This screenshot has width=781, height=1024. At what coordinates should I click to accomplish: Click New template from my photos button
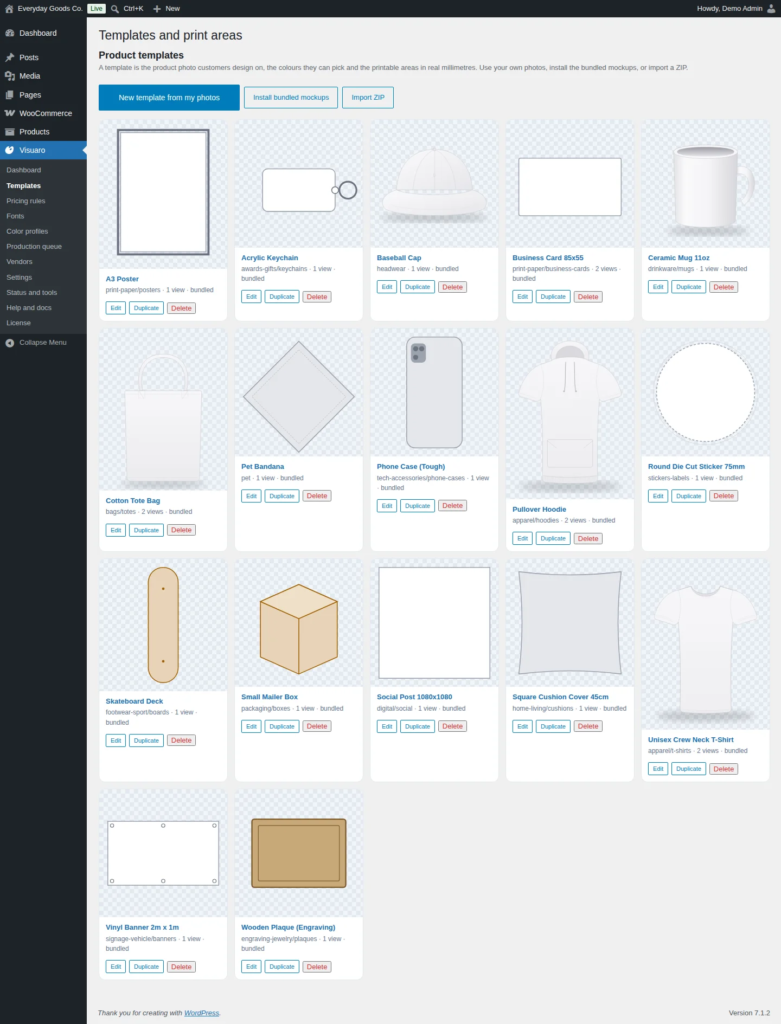click(x=169, y=97)
